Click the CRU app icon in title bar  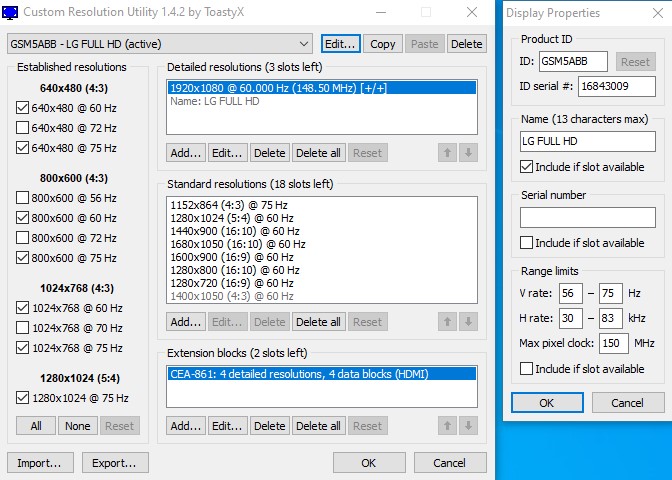point(11,13)
